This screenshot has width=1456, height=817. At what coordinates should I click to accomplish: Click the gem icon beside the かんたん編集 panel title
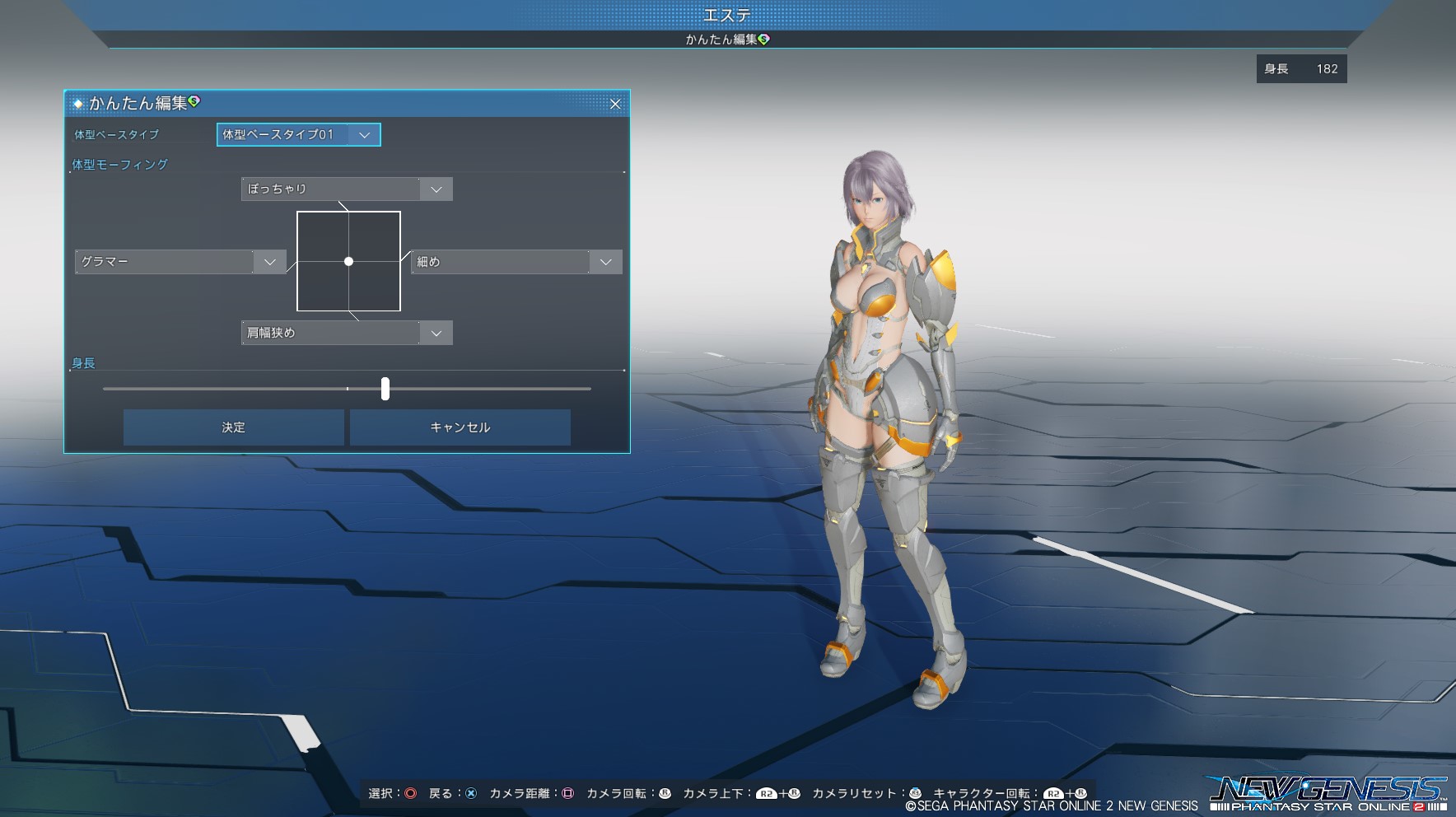click(x=194, y=101)
